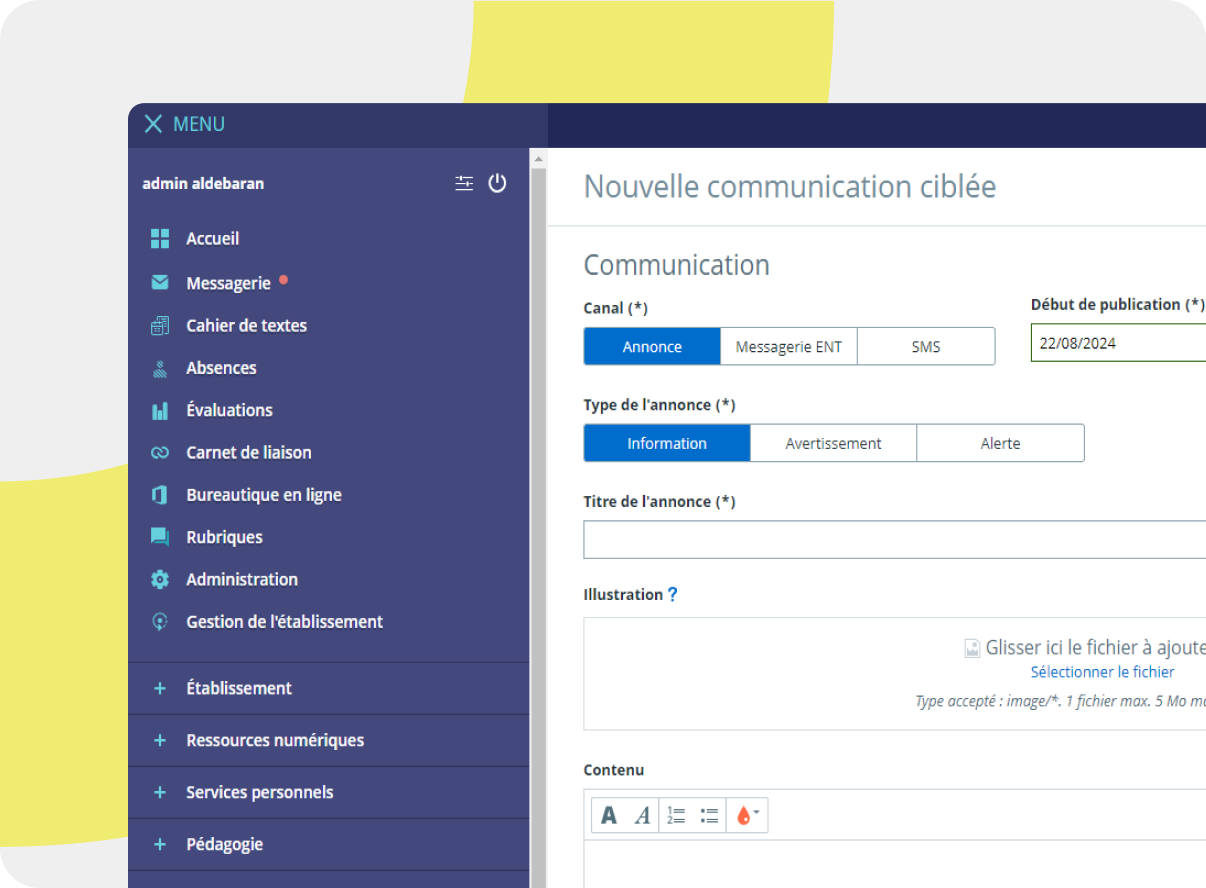Viewport: 1206px width, 888px height.
Task: Go to Carnet de liaison
Action: 248,452
